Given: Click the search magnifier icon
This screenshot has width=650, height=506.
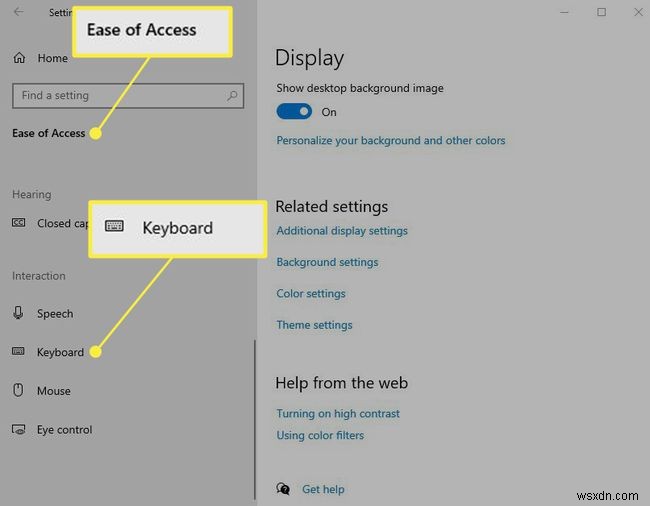Looking at the screenshot, I should coord(232,96).
